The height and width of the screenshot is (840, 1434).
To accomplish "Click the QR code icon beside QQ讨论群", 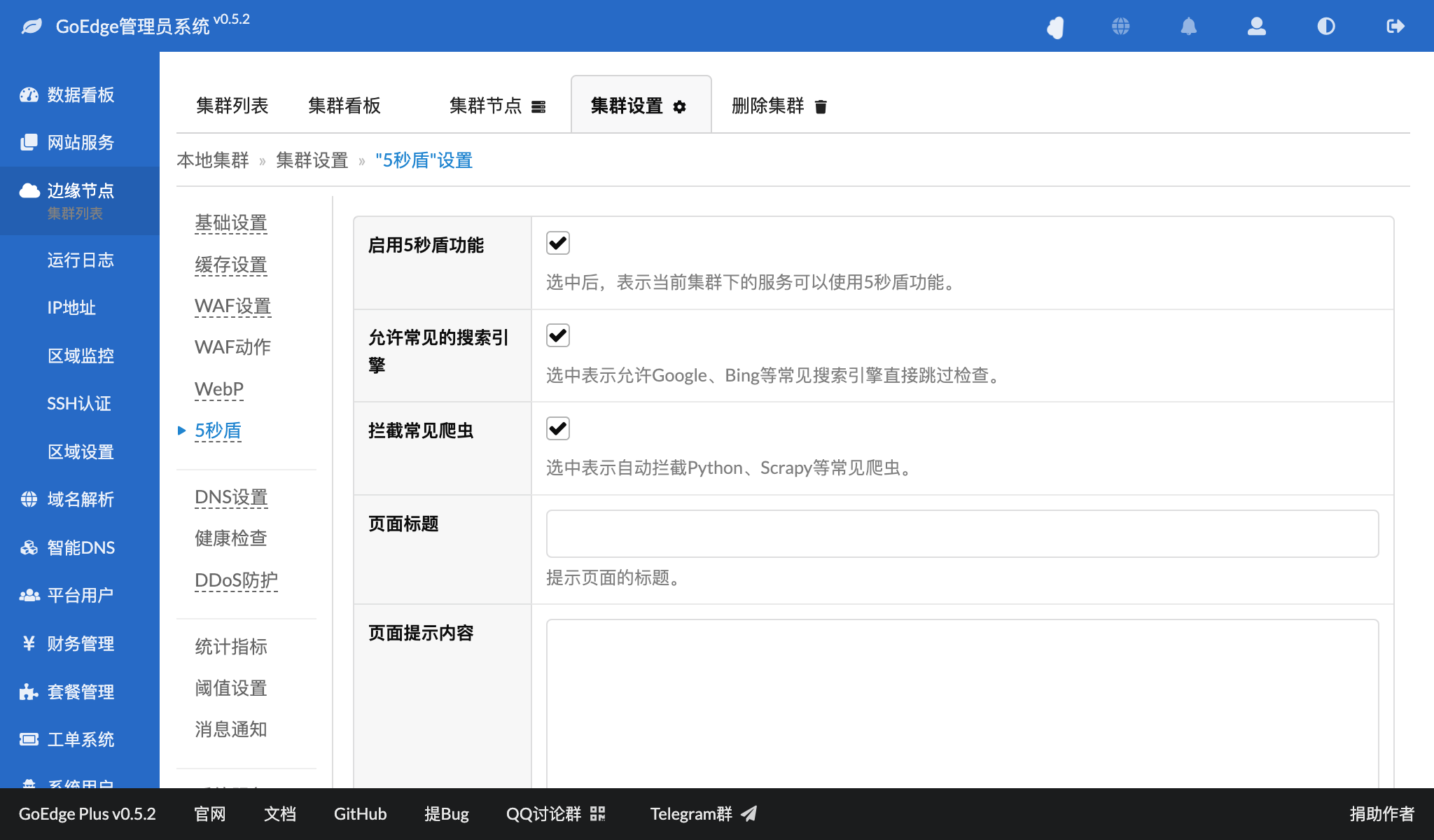I will pos(597,813).
